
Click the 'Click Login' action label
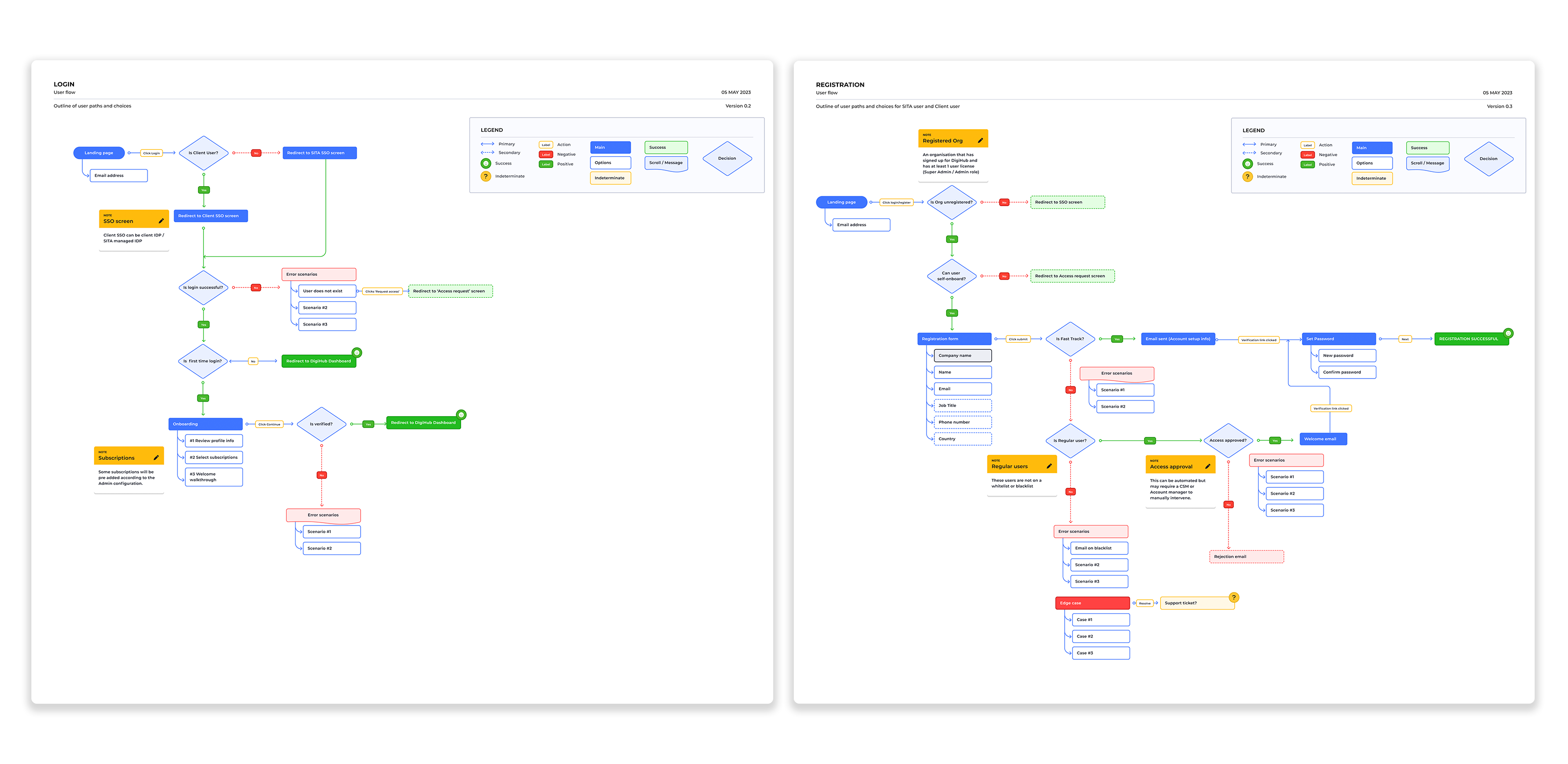tap(151, 153)
